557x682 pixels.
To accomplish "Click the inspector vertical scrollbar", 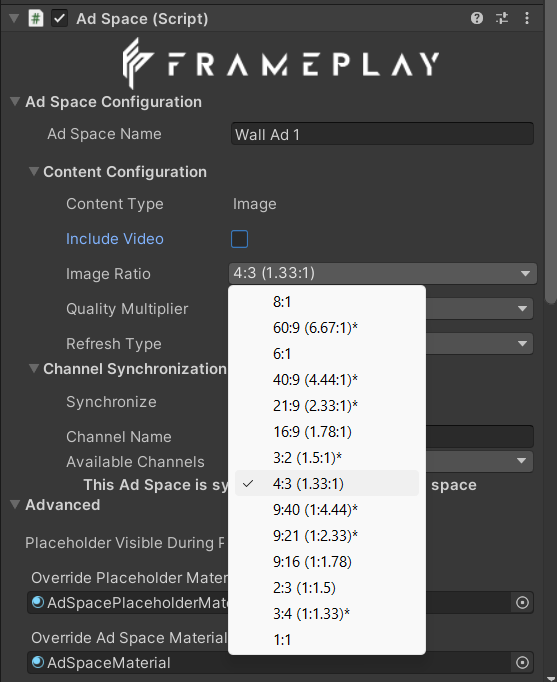I will 551,152.
